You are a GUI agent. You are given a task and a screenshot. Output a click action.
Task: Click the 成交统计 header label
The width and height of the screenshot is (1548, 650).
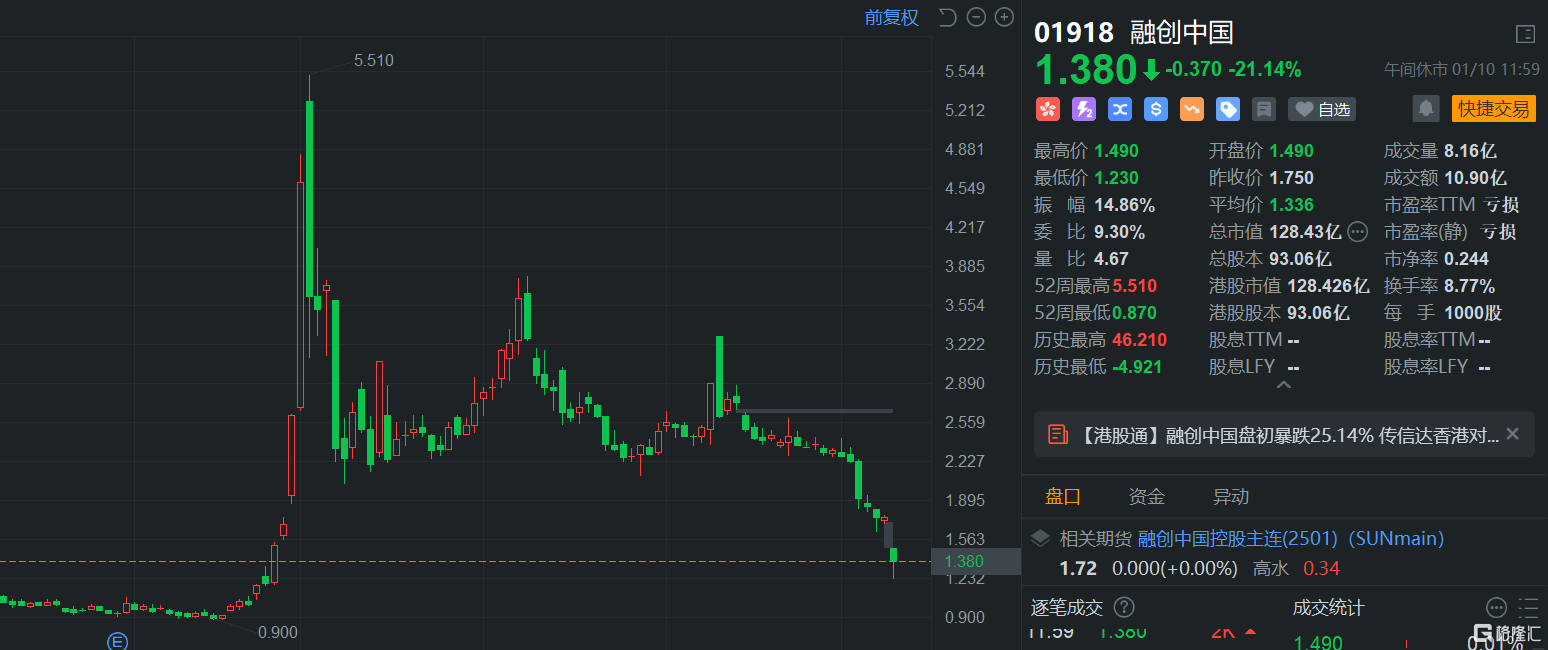[1328, 607]
